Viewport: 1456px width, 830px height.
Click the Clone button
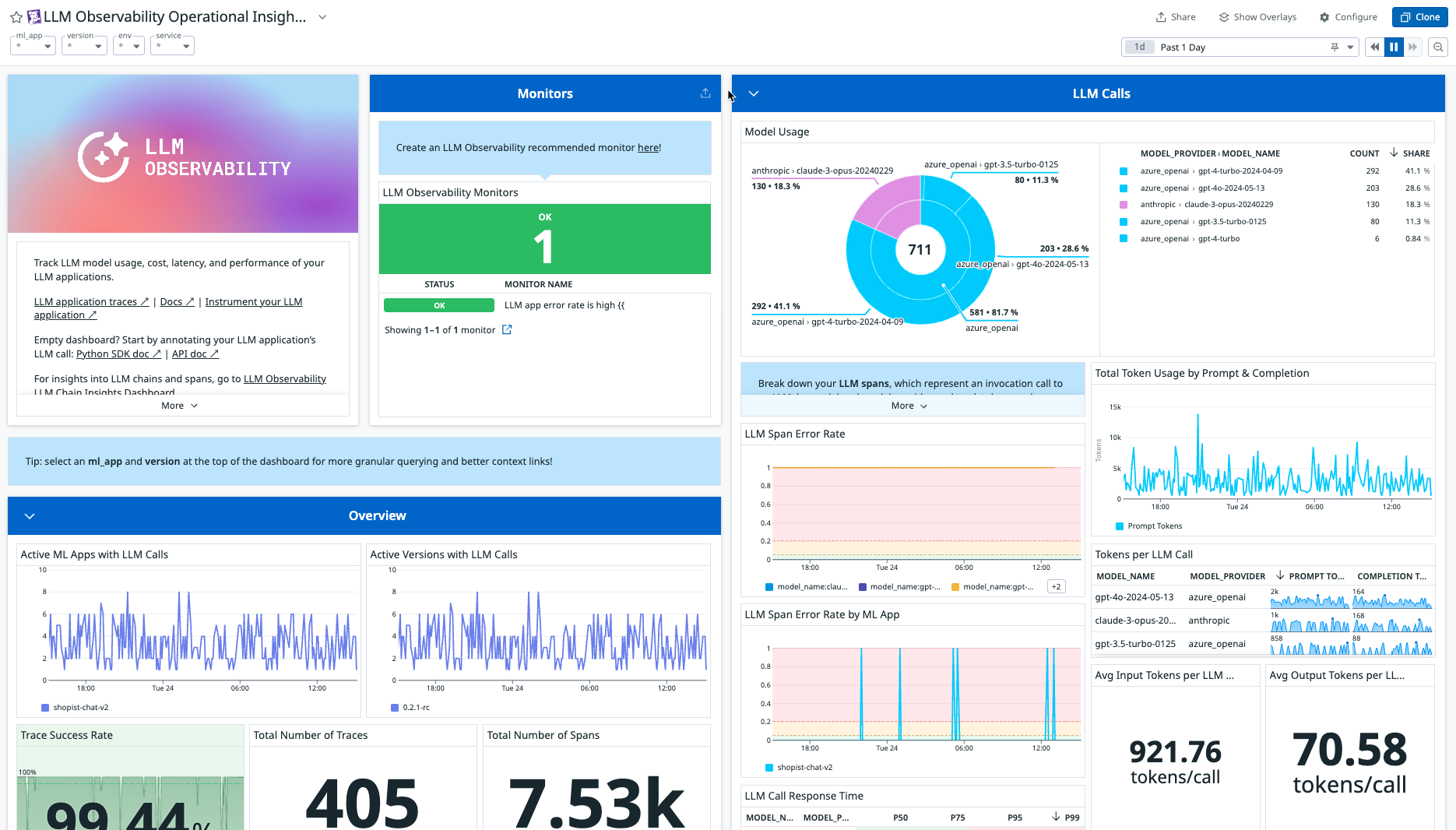pyautogui.click(x=1419, y=16)
